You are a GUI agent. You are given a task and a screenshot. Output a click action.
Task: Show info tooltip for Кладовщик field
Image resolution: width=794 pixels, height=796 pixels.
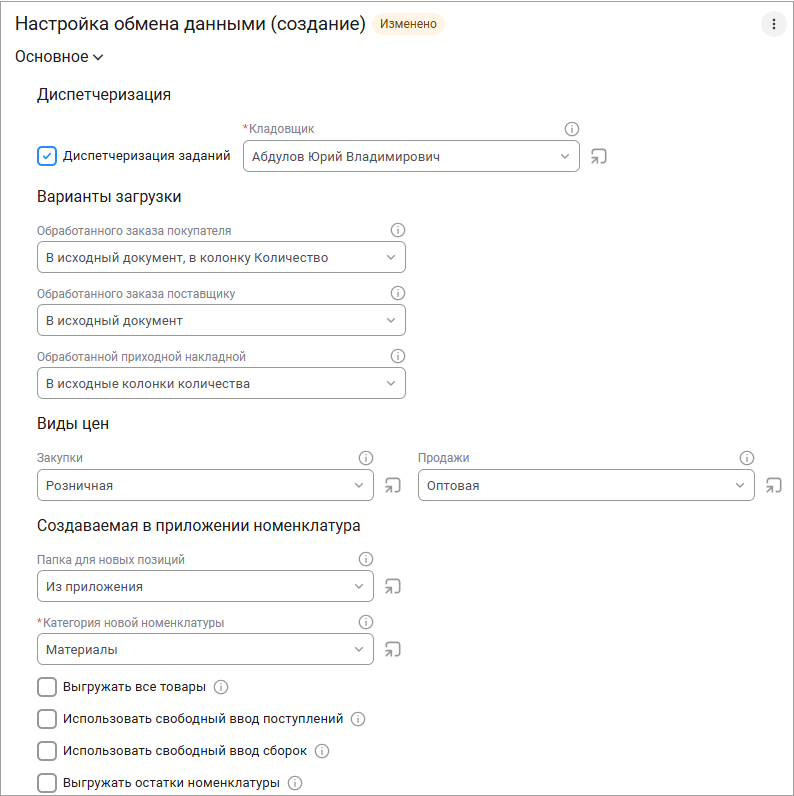click(572, 129)
